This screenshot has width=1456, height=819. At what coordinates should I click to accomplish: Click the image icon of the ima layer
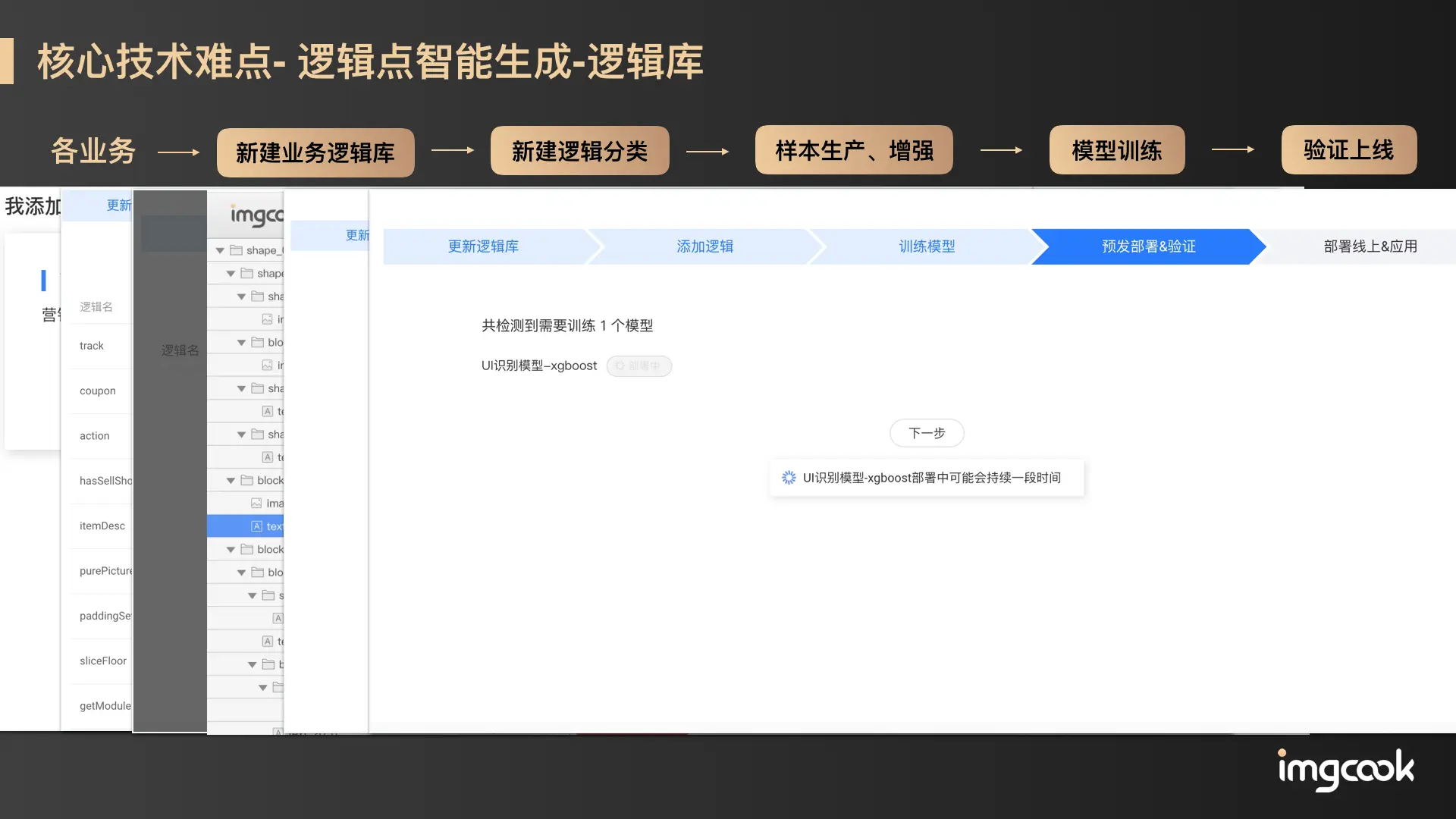256,504
